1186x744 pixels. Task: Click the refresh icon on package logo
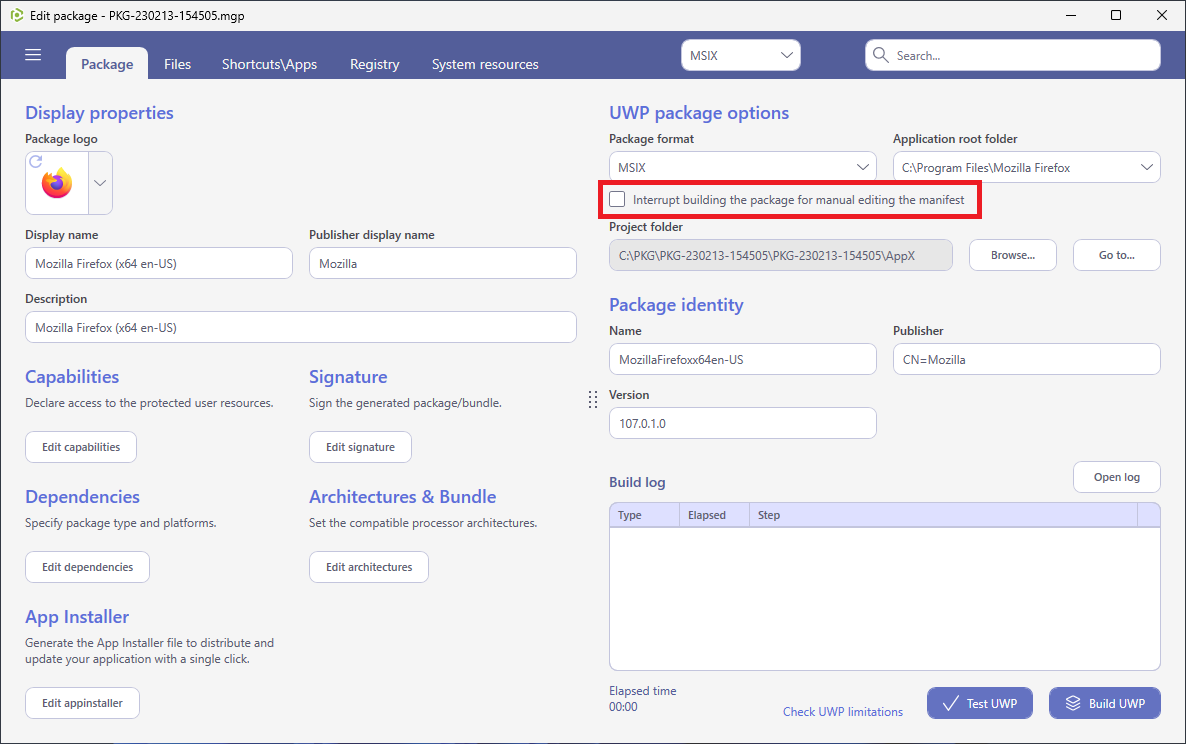tap(36, 162)
